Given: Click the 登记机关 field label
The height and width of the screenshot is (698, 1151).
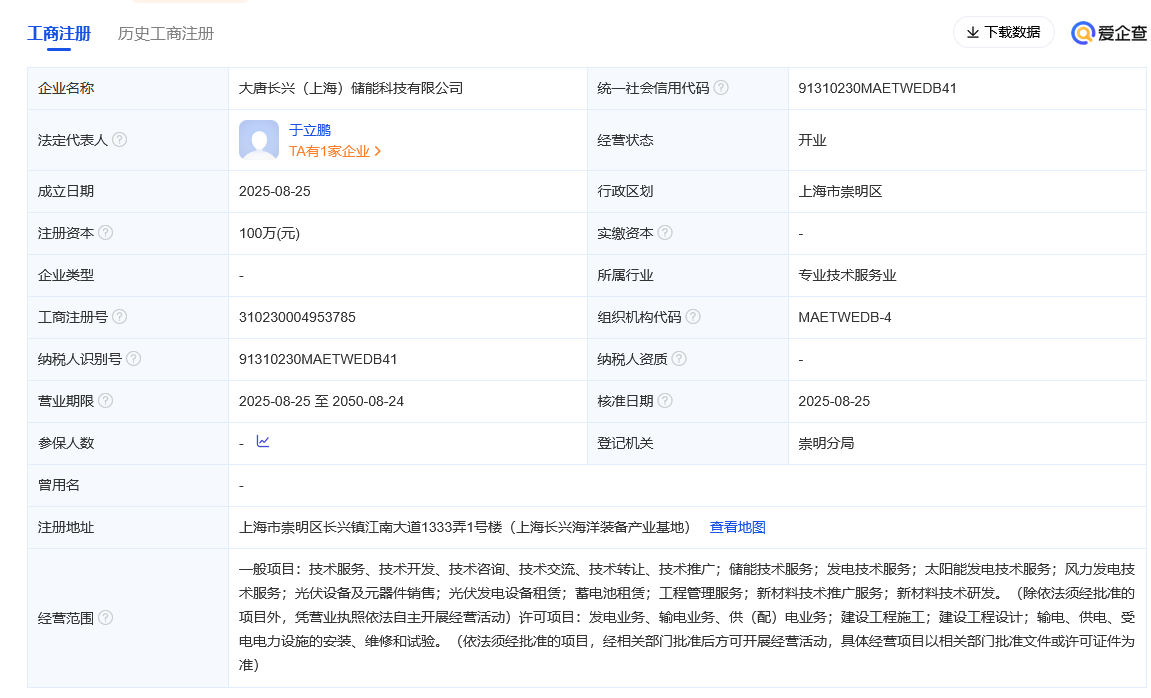Looking at the screenshot, I should 625,443.
